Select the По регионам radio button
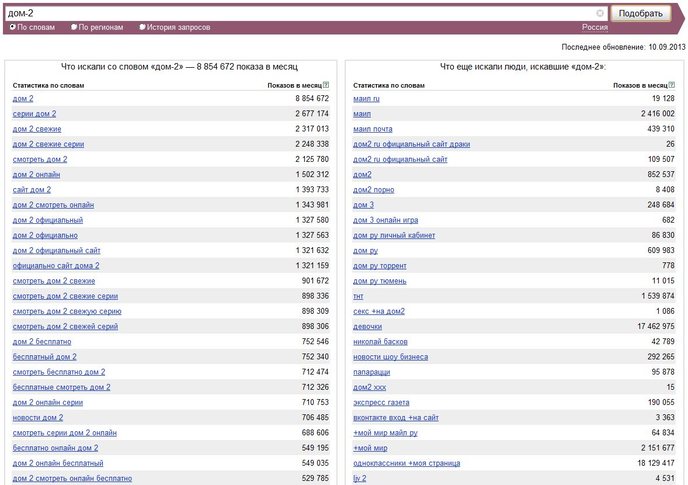The image size is (688, 485). click(x=74, y=27)
